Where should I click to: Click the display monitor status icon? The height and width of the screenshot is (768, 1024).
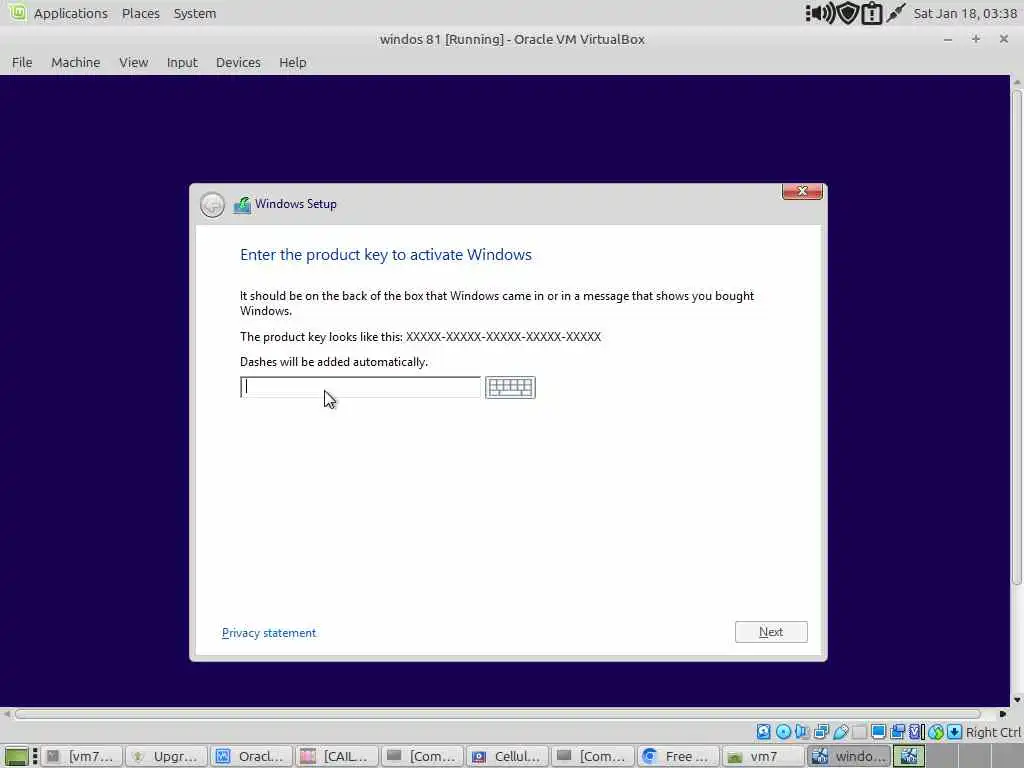pyautogui.click(x=878, y=731)
